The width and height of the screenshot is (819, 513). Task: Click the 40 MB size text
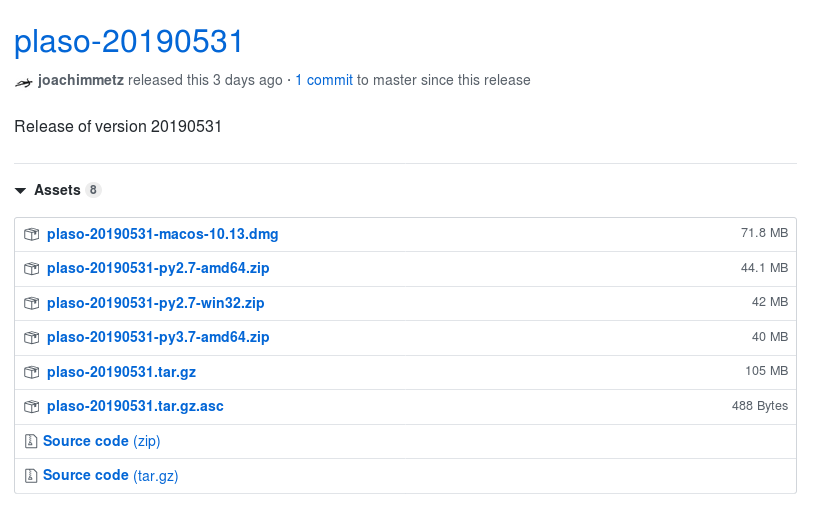pyautogui.click(x=770, y=337)
